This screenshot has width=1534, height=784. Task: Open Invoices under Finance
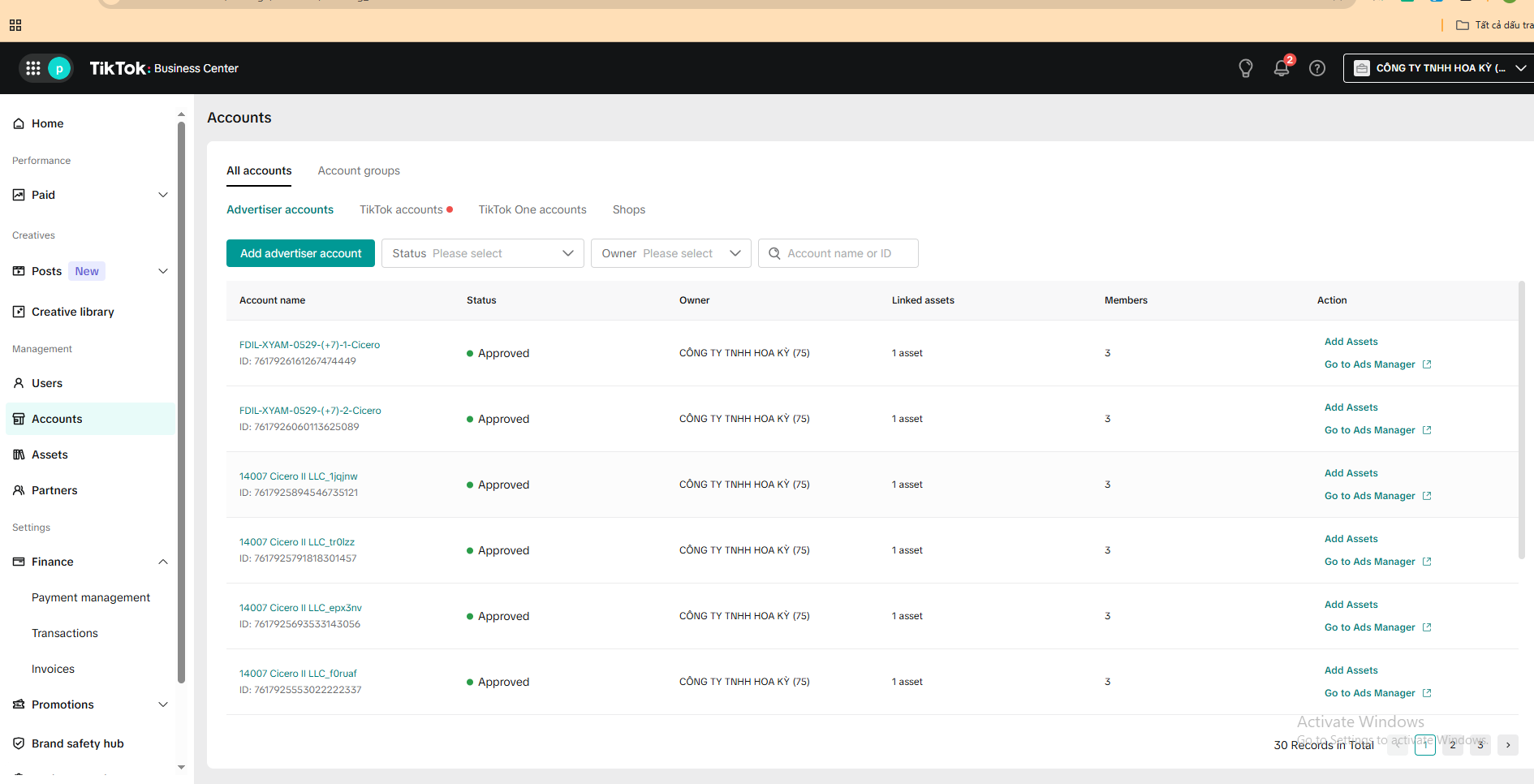coord(53,669)
